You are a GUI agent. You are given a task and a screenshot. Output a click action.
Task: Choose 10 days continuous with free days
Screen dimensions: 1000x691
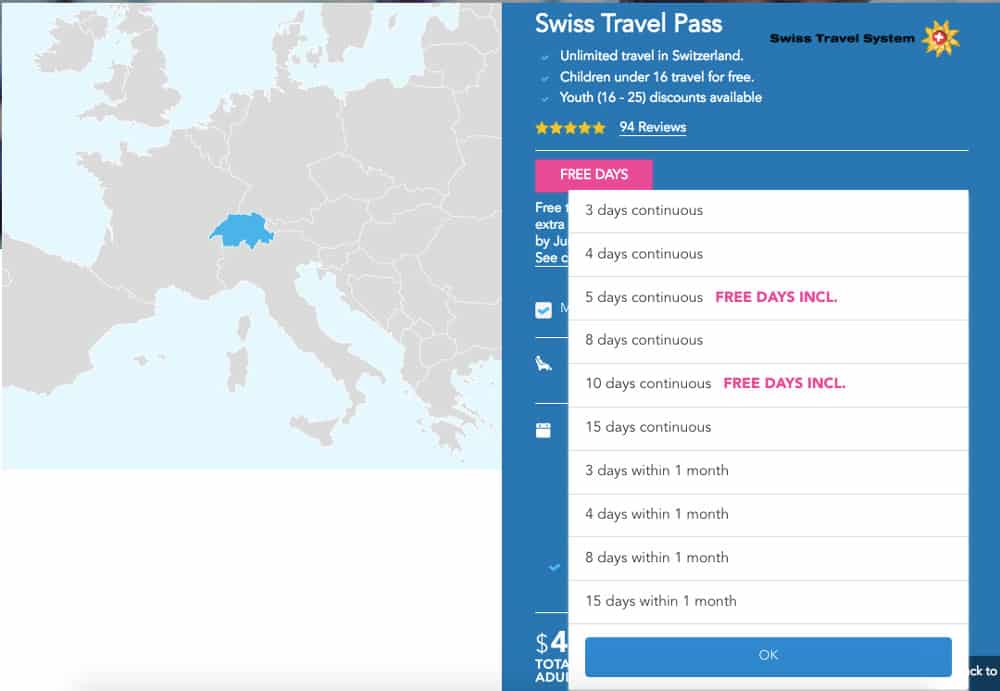[x=768, y=384]
